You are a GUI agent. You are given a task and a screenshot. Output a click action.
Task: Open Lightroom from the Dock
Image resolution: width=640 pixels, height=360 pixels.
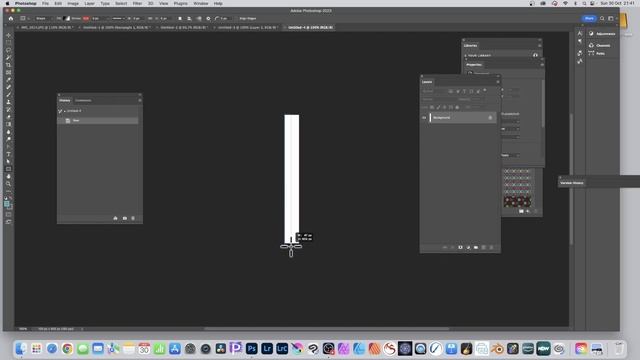click(x=267, y=349)
